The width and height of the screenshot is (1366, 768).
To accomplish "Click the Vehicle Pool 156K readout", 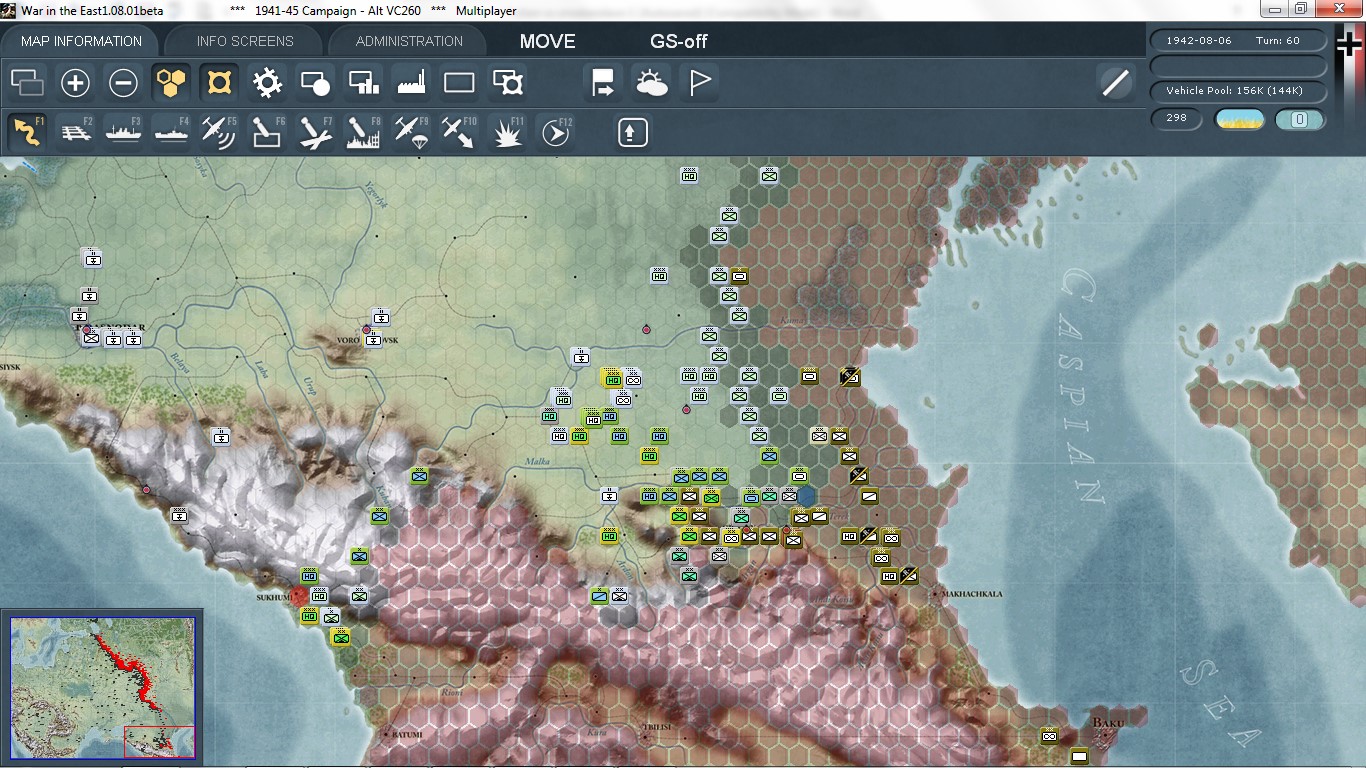I will [x=1240, y=91].
